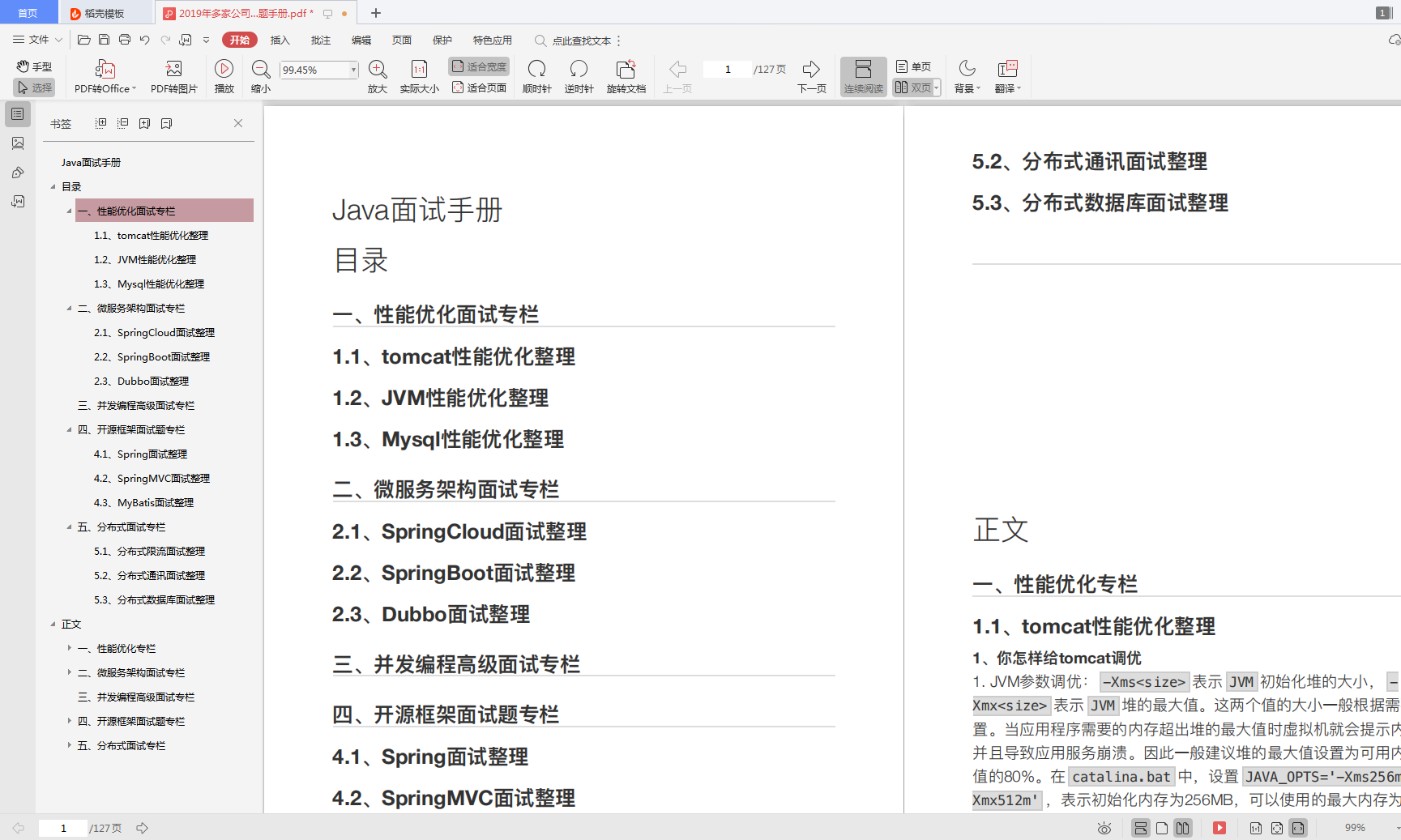Collapse 一、性能优化面试专栏 bookmark node

(69, 211)
